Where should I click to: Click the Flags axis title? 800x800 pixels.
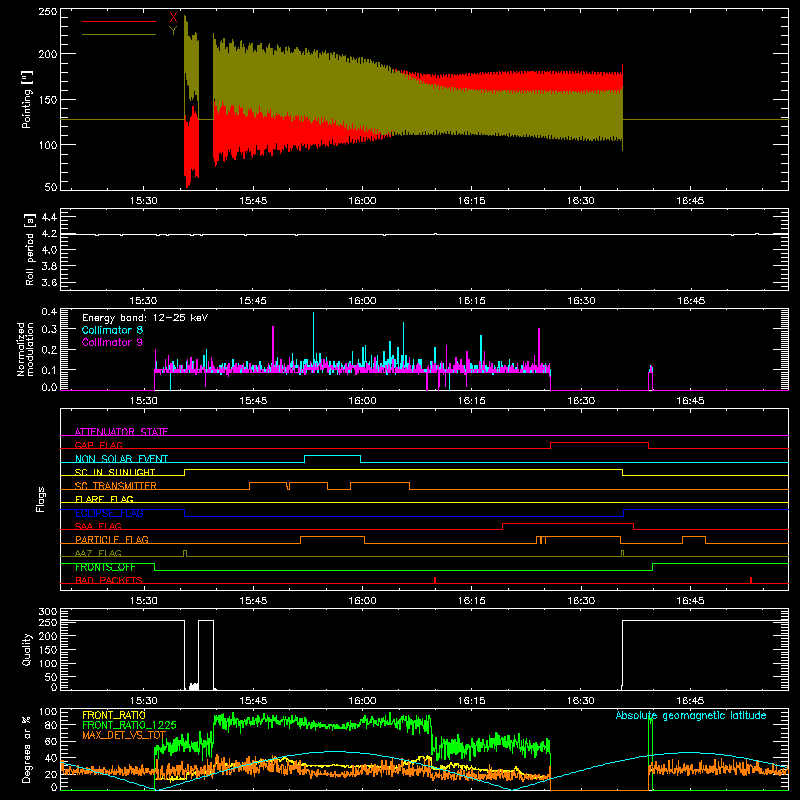pos(41,499)
